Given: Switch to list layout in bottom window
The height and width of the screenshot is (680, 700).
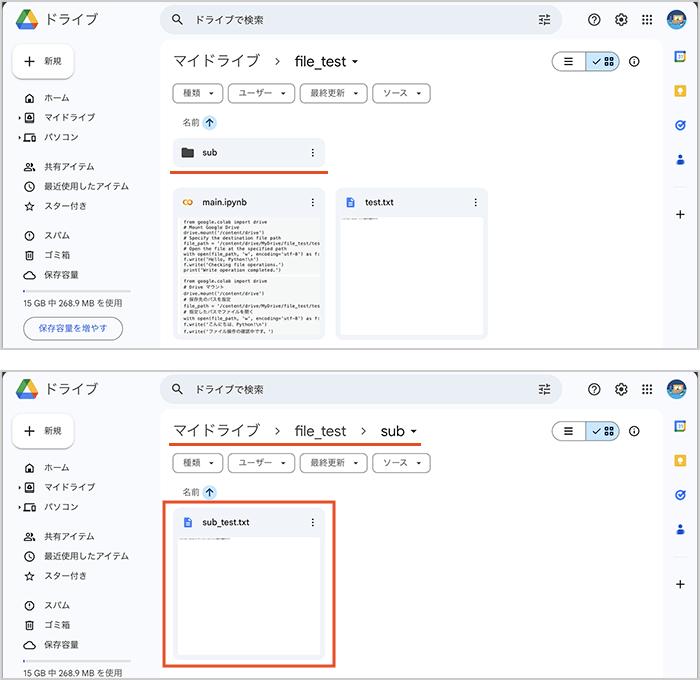Looking at the screenshot, I should [569, 431].
